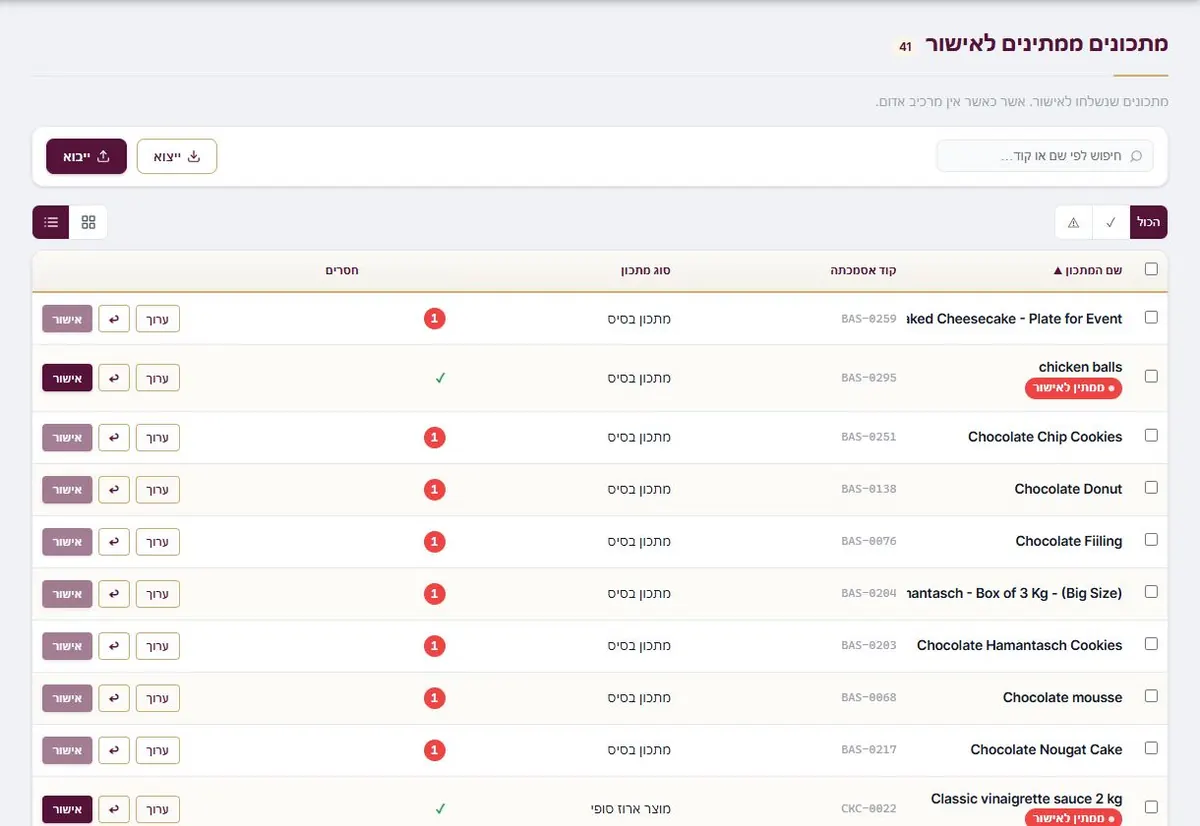Click return arrow icon for chicken balls
This screenshot has height=826, width=1200.
click(114, 378)
